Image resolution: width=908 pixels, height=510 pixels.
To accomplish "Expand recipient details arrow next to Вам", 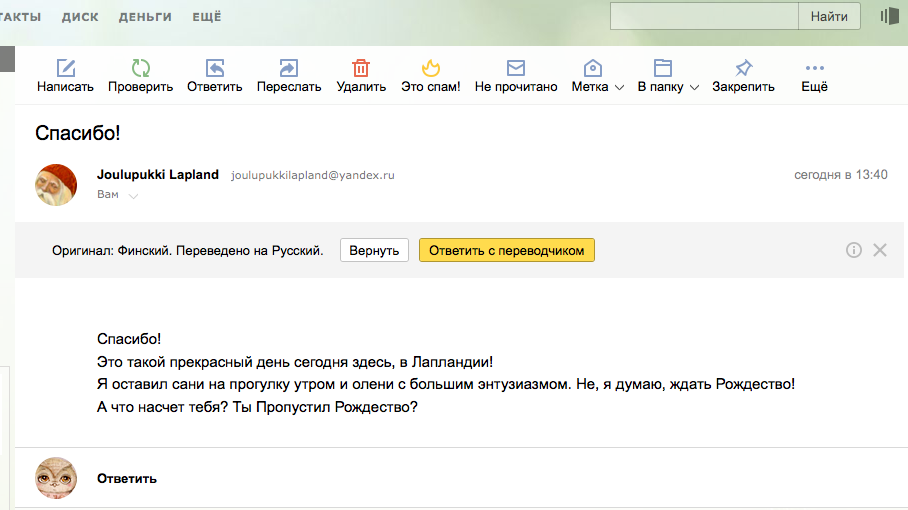I will tap(133, 196).
